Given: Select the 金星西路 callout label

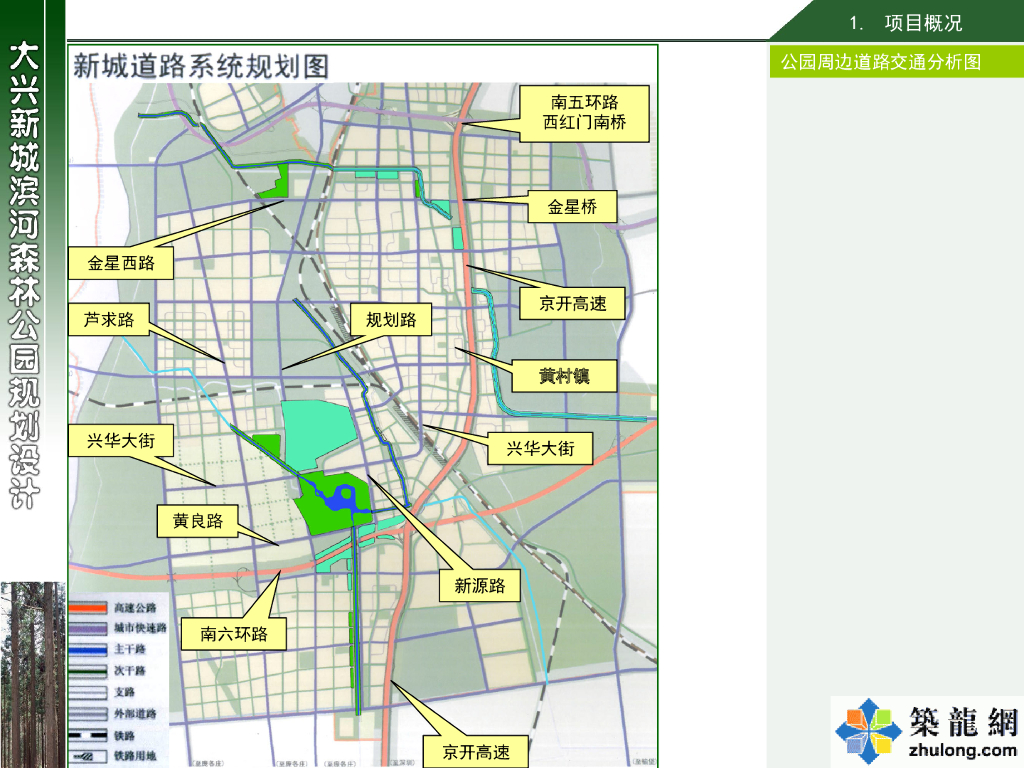Looking at the screenshot, I should point(121,263).
